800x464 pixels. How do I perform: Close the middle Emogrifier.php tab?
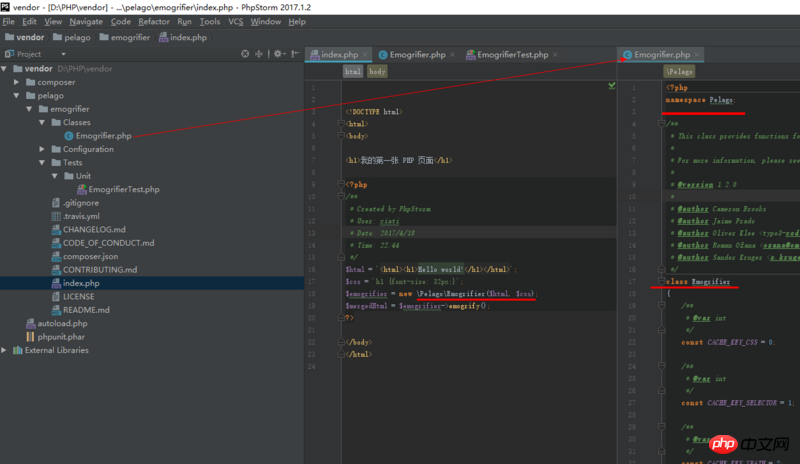[452, 55]
